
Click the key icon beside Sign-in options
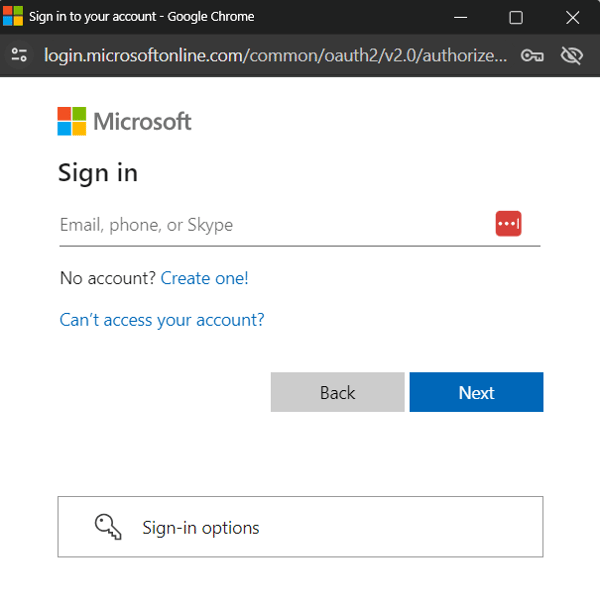point(108,527)
